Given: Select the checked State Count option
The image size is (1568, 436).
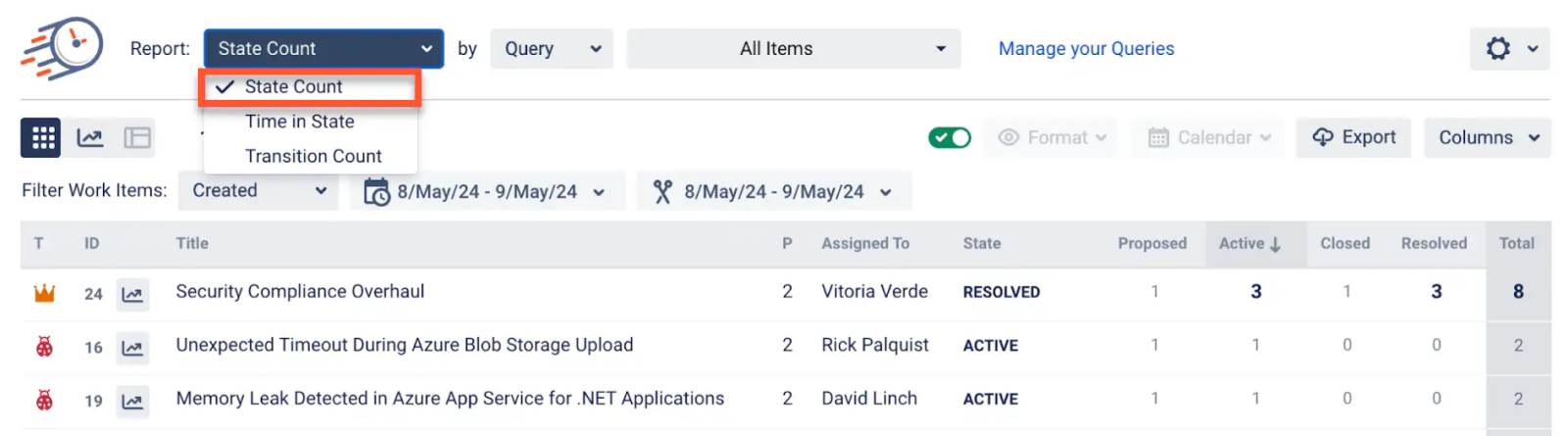Looking at the screenshot, I should (294, 87).
